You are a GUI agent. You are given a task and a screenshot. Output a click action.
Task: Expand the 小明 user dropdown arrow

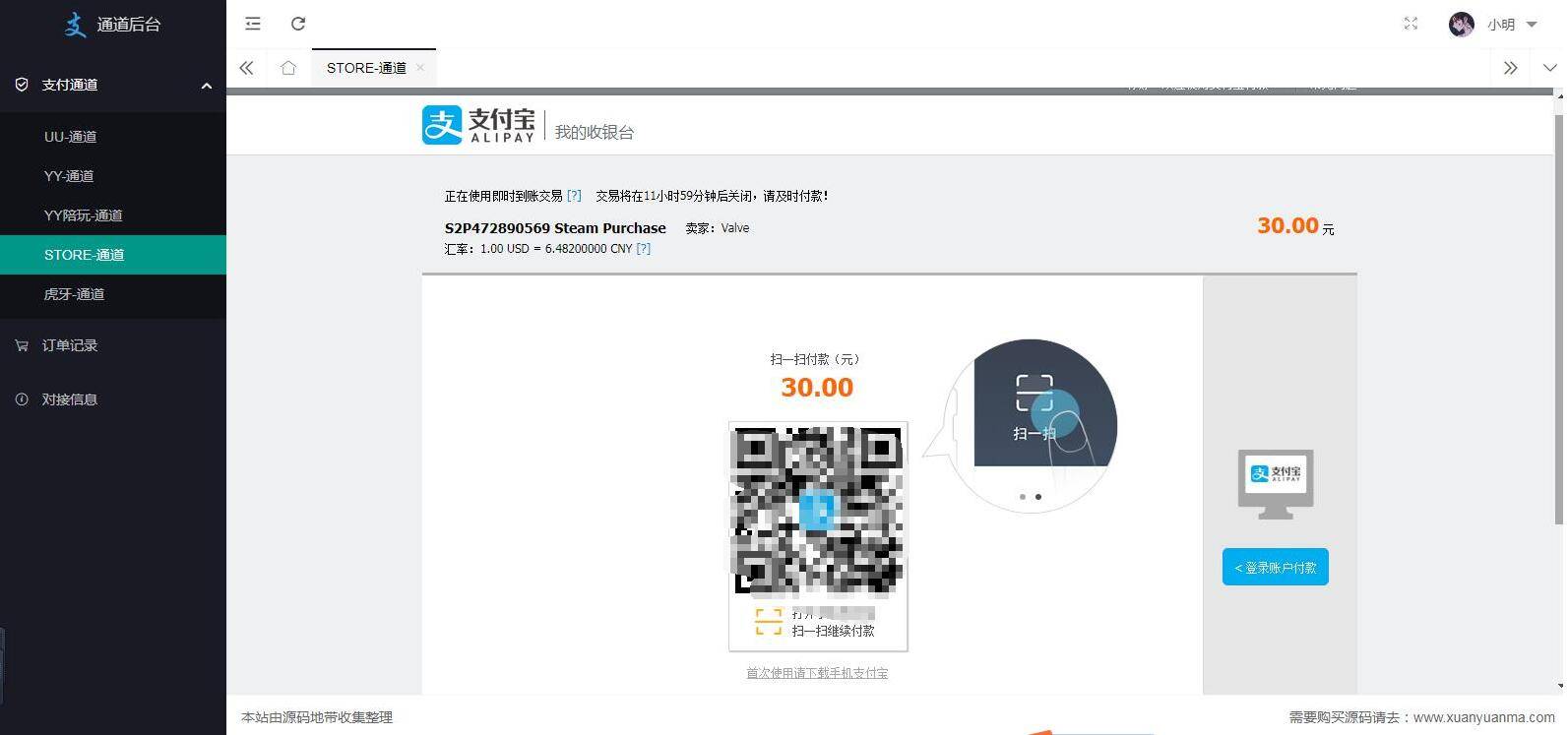(x=1531, y=25)
